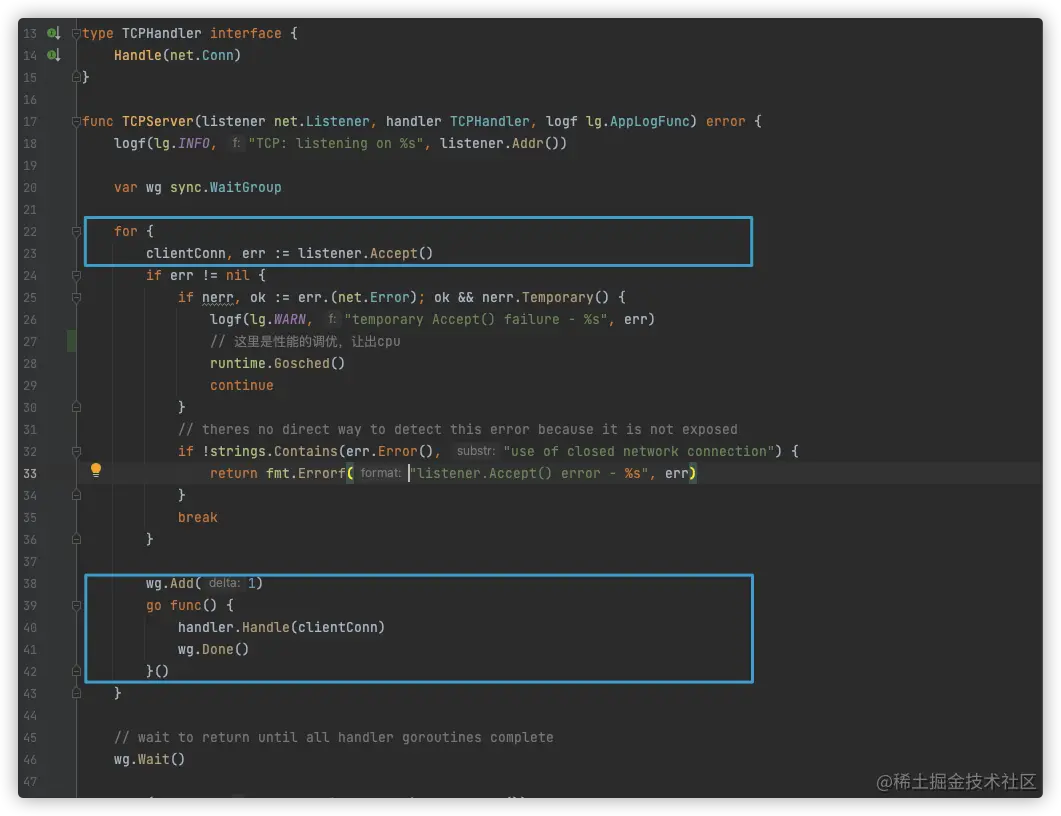This screenshot has height=816, width=1061.
Task: Click '!strings.Contains' call
Action: (x=269, y=451)
